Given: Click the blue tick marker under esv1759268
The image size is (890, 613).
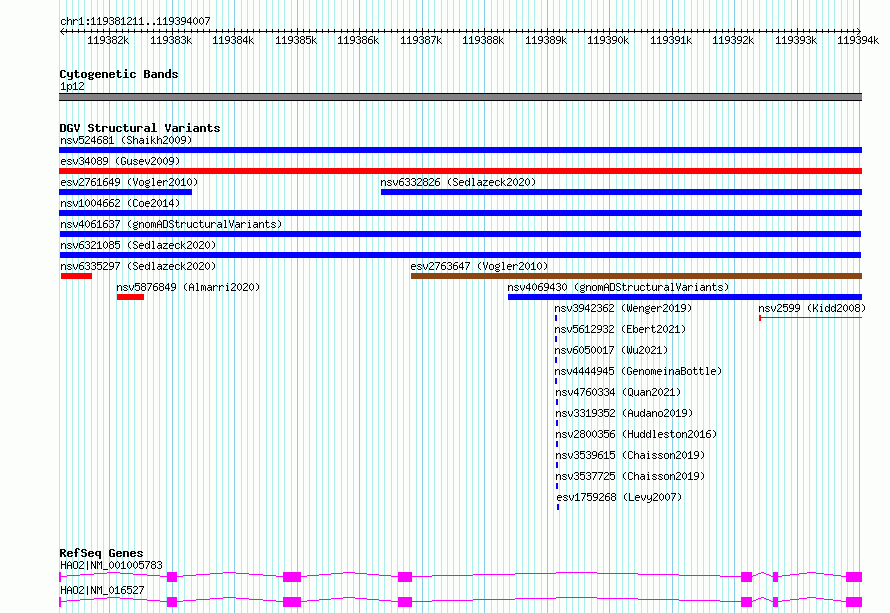Looking at the screenshot, I should [x=558, y=507].
